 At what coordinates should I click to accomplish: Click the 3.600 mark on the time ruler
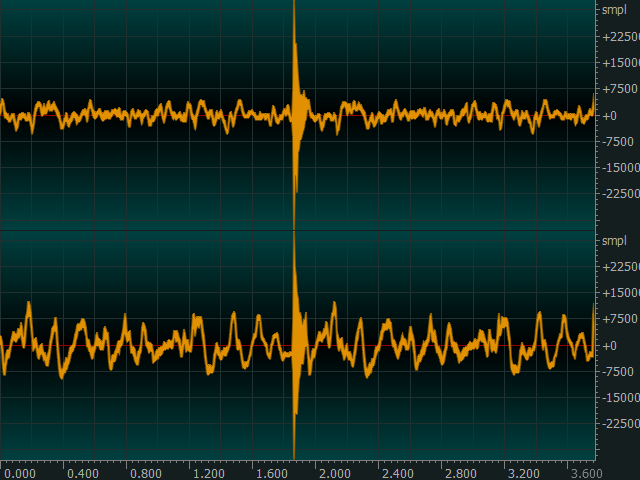[x=586, y=472]
